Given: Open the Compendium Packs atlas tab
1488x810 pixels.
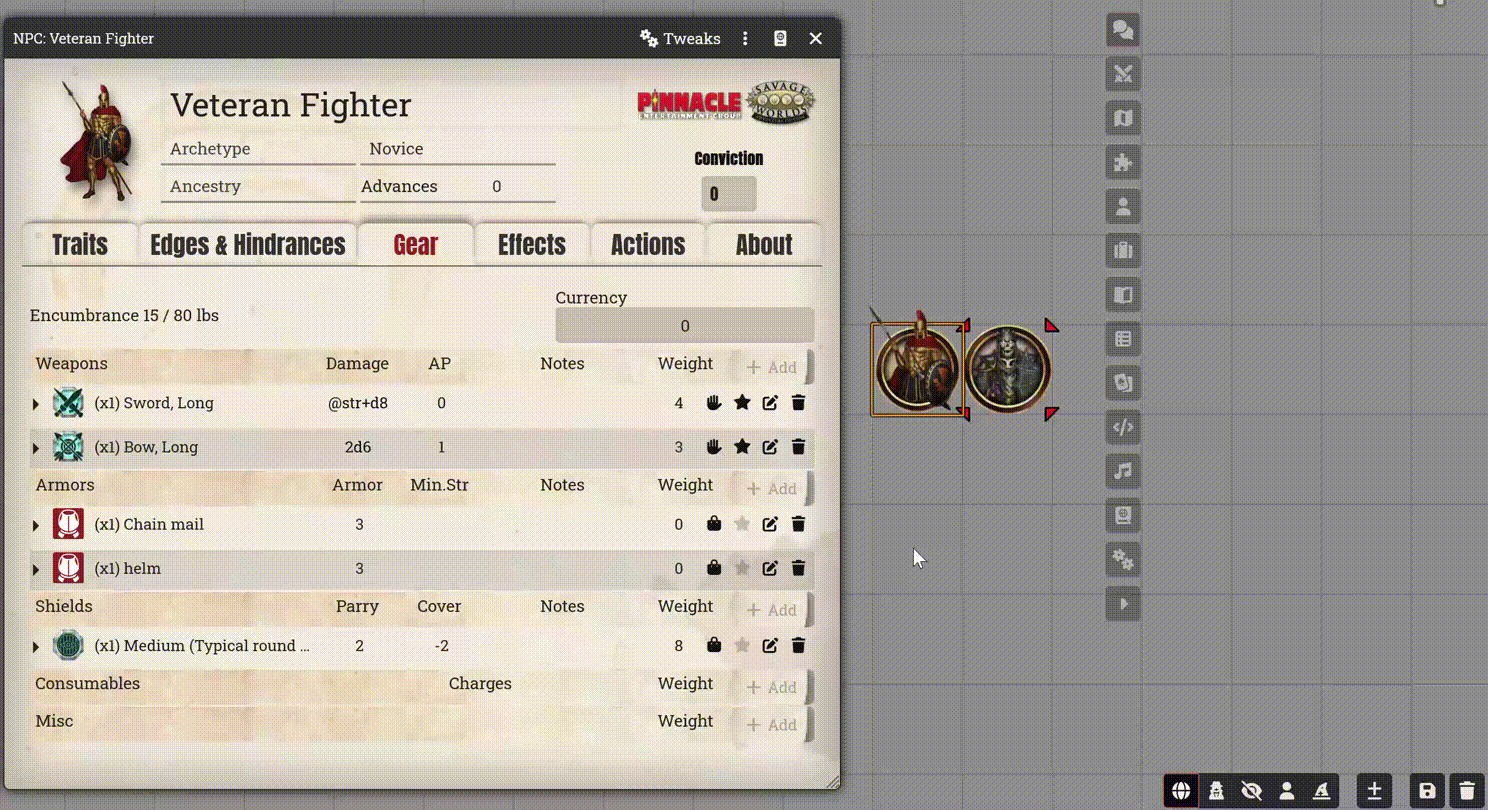Looking at the screenshot, I should [1123, 516].
